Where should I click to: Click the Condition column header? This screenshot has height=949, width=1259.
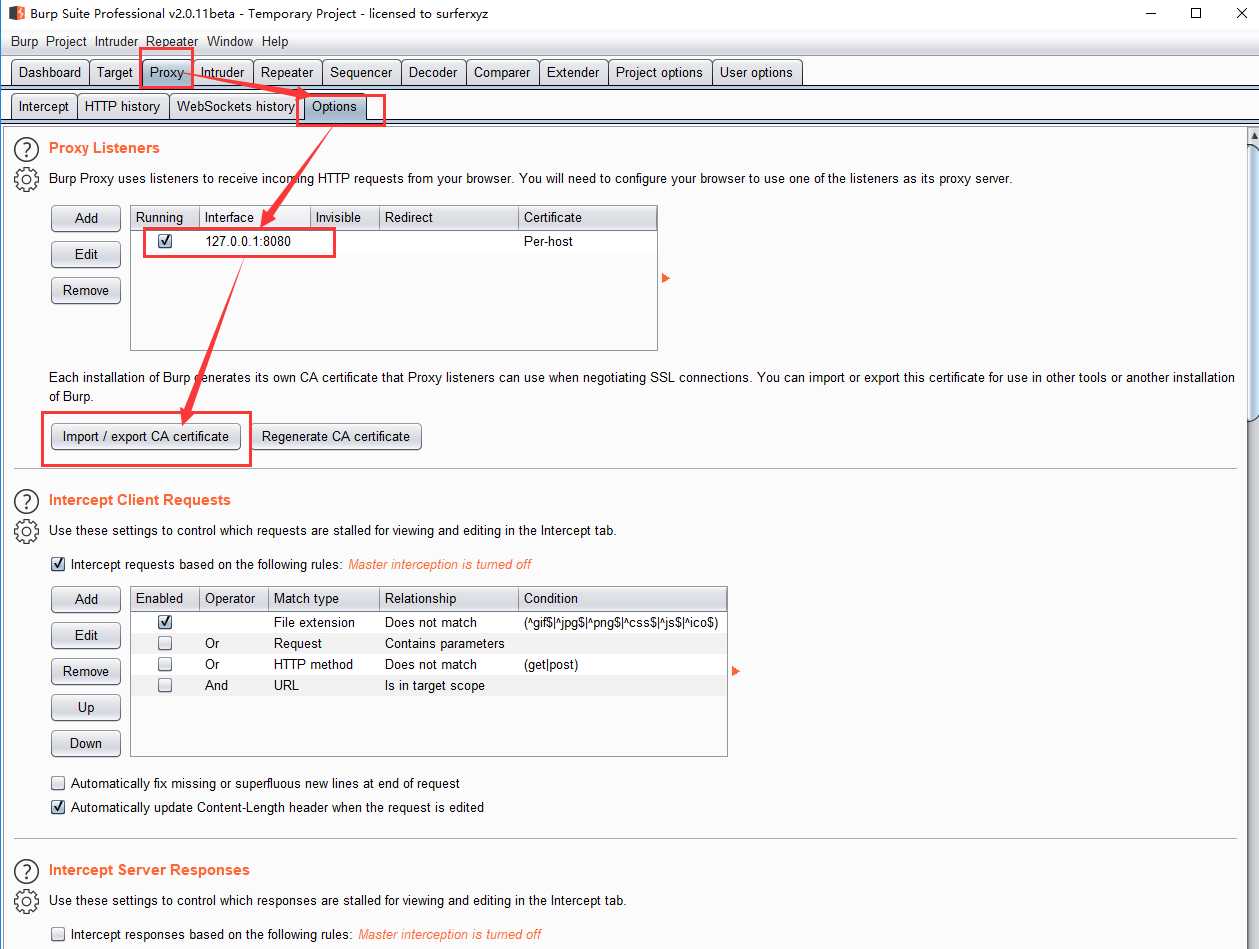click(x=623, y=598)
